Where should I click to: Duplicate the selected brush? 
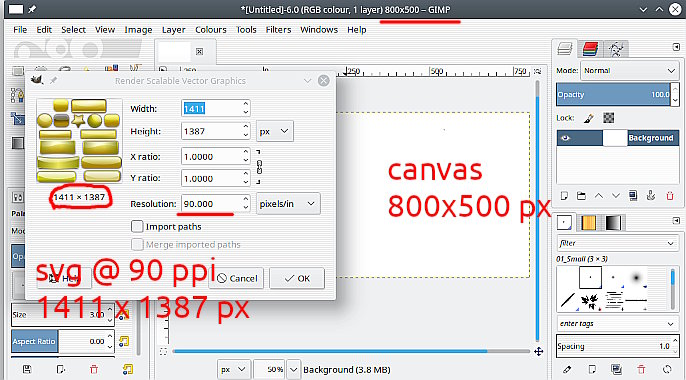point(616,370)
